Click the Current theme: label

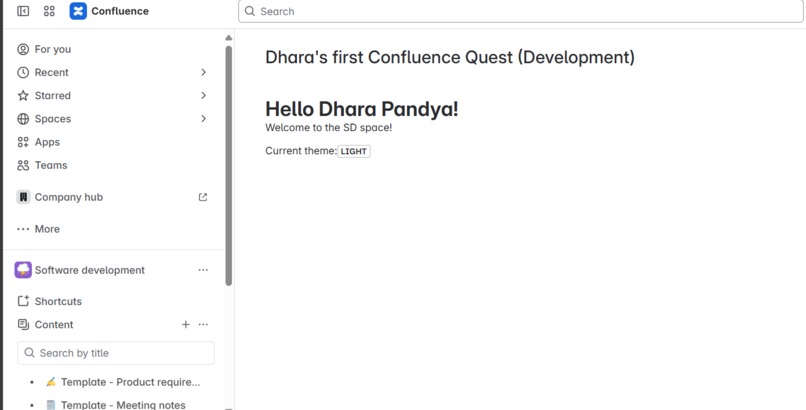301,151
